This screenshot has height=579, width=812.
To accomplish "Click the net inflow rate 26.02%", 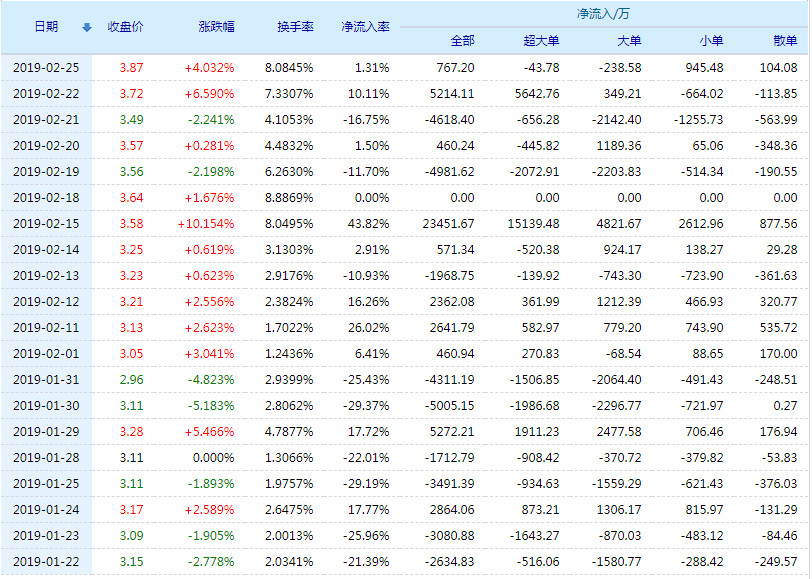I will tap(369, 328).
